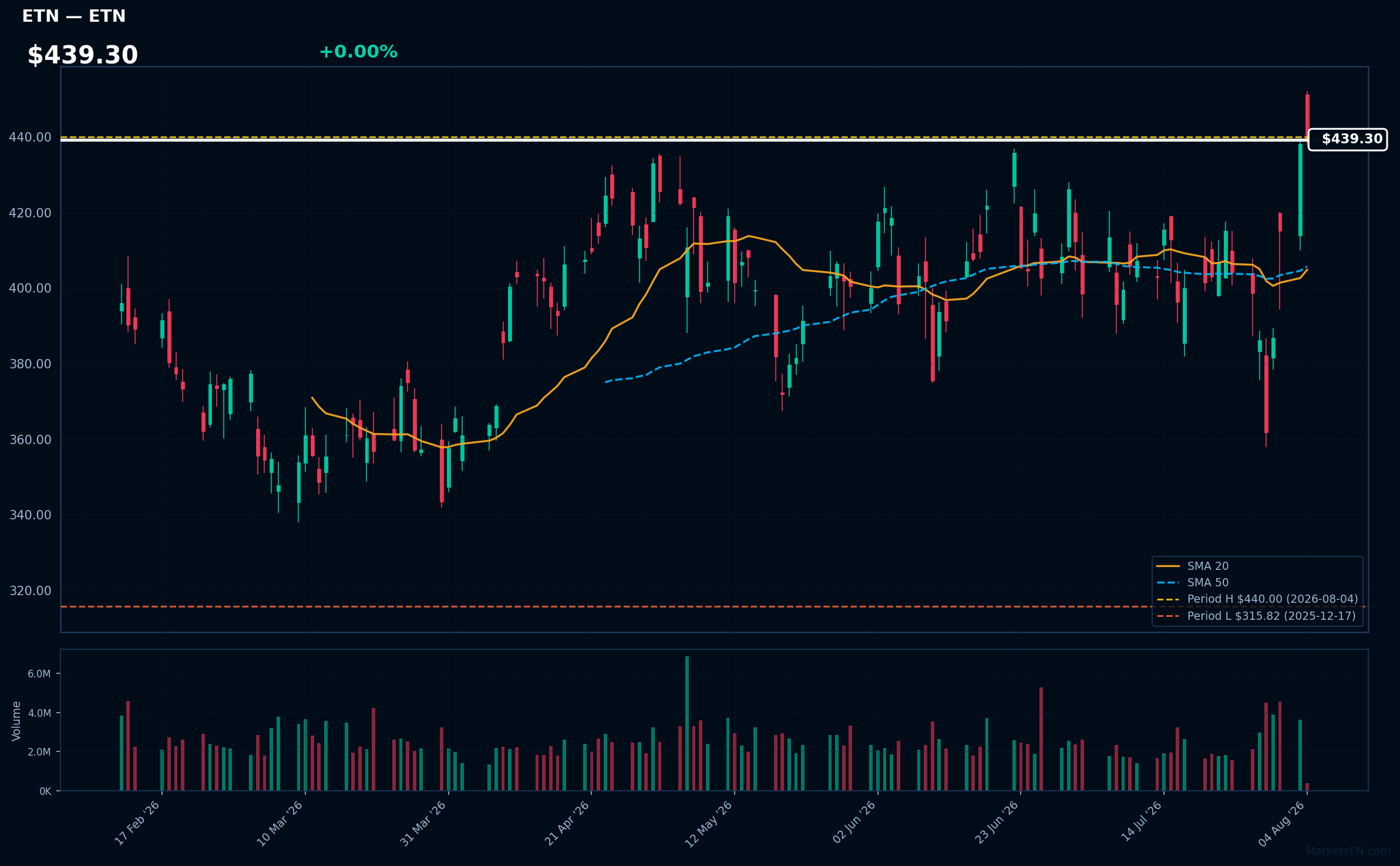
Task: Click the "23 Jun '26" date label
Action: point(997,823)
